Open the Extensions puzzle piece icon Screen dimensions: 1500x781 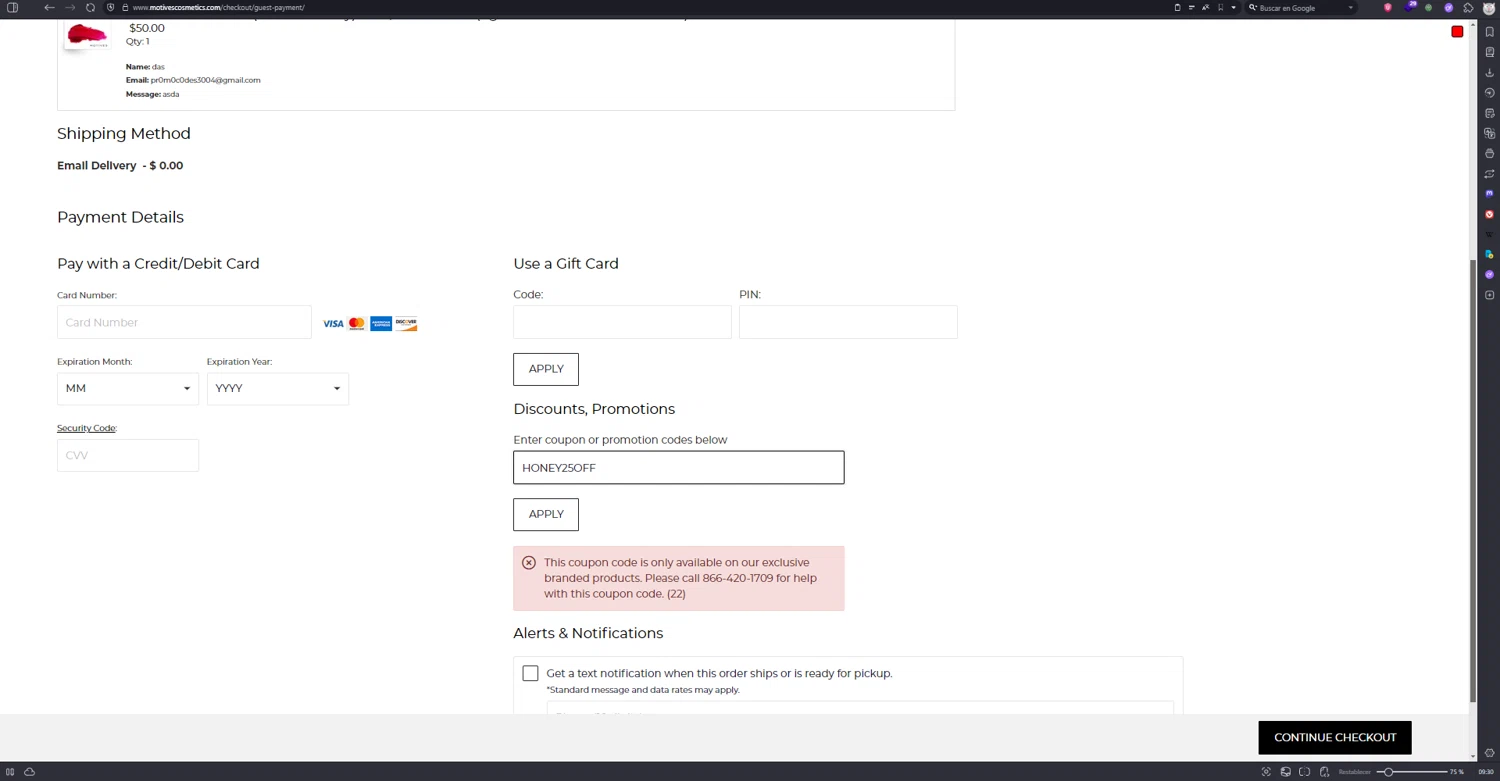[1468, 7]
